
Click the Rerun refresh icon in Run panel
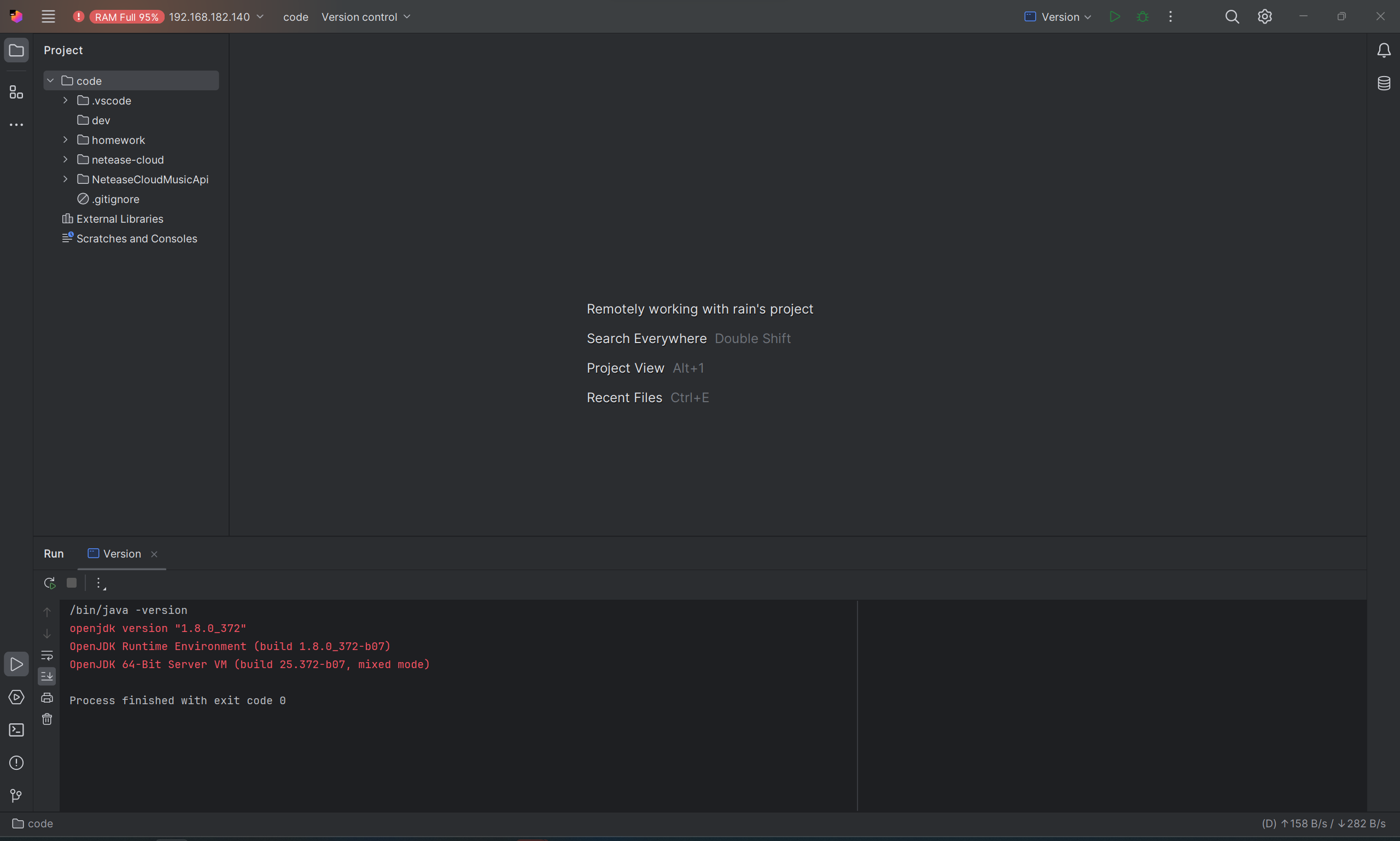[x=49, y=583]
